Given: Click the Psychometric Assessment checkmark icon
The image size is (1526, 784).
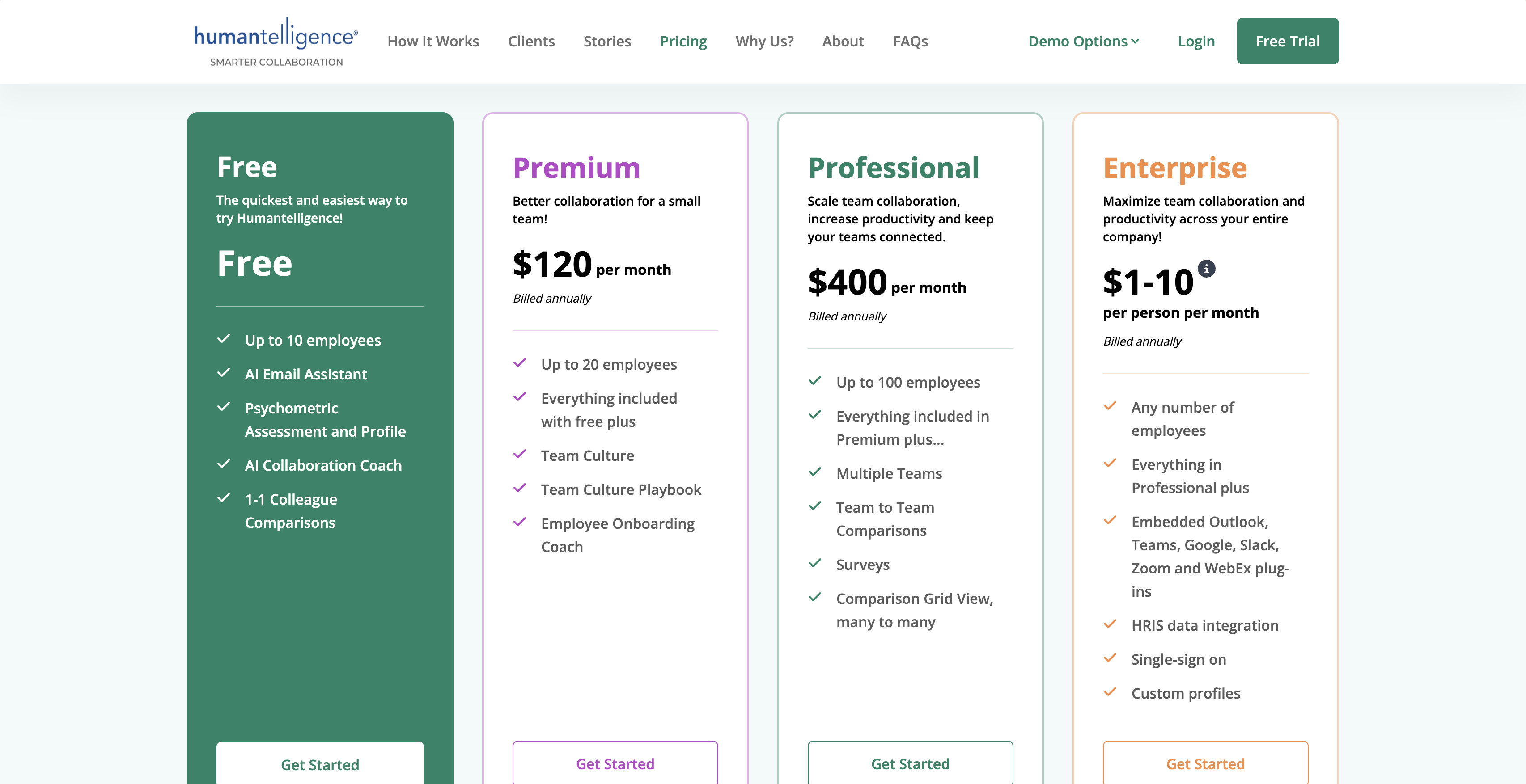Looking at the screenshot, I should click(224, 407).
